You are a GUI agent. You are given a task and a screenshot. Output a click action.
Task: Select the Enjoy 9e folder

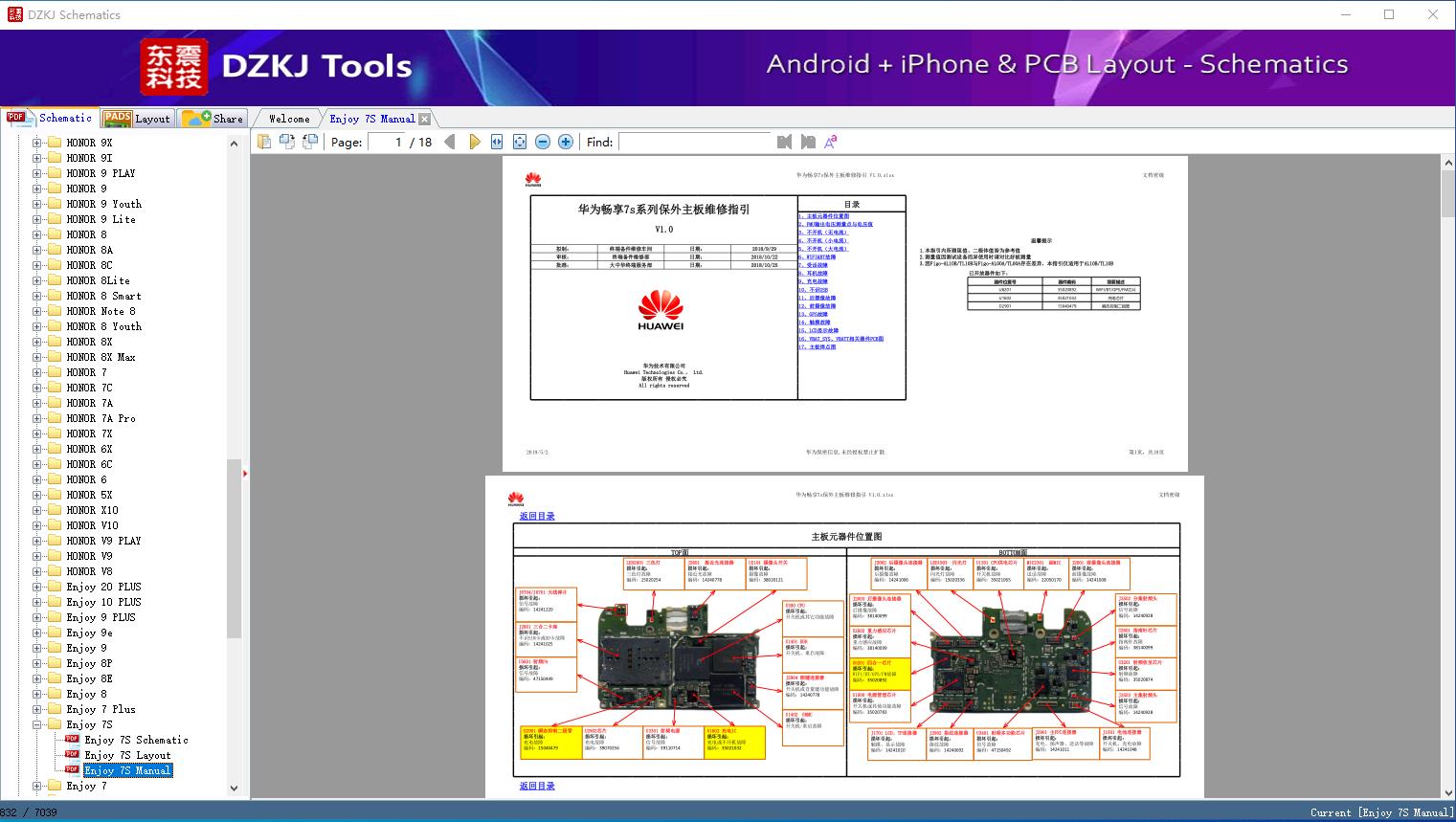coord(89,633)
